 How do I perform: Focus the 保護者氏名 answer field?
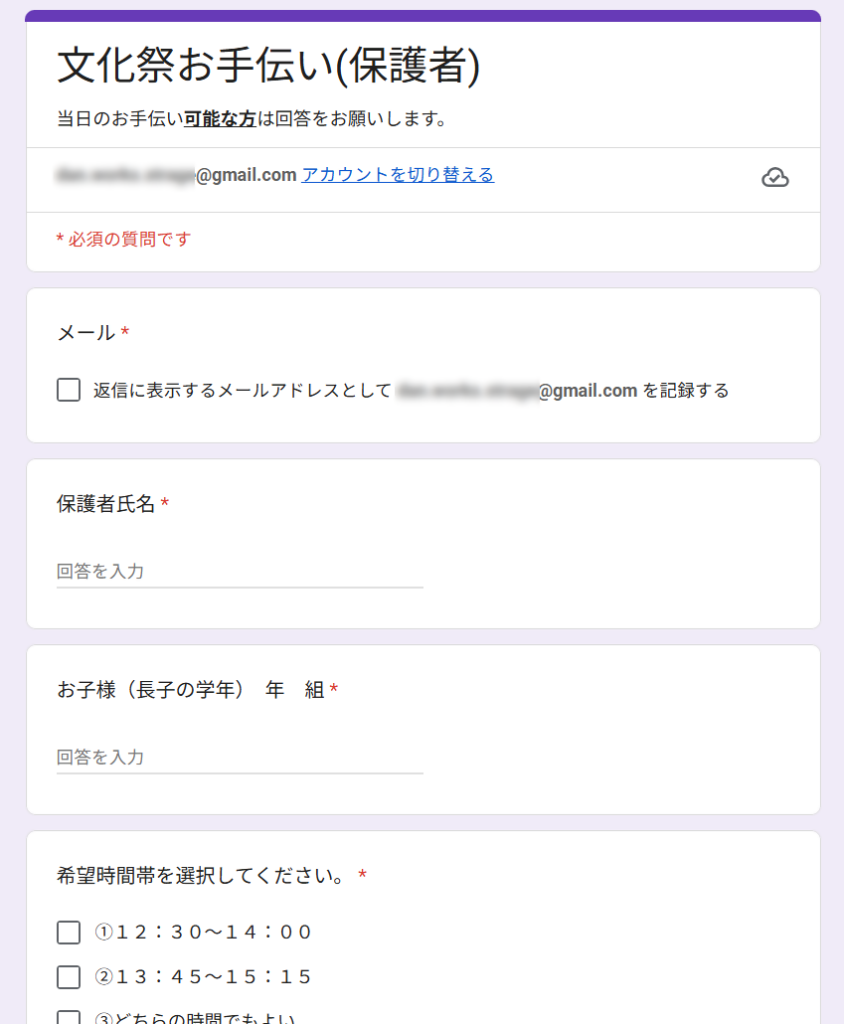pyautogui.click(x=240, y=572)
